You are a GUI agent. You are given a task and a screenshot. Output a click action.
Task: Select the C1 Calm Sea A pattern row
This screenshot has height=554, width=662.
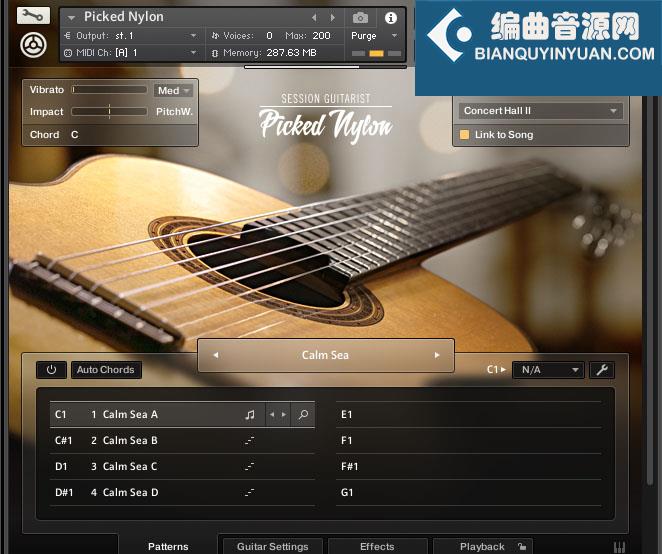click(182, 415)
